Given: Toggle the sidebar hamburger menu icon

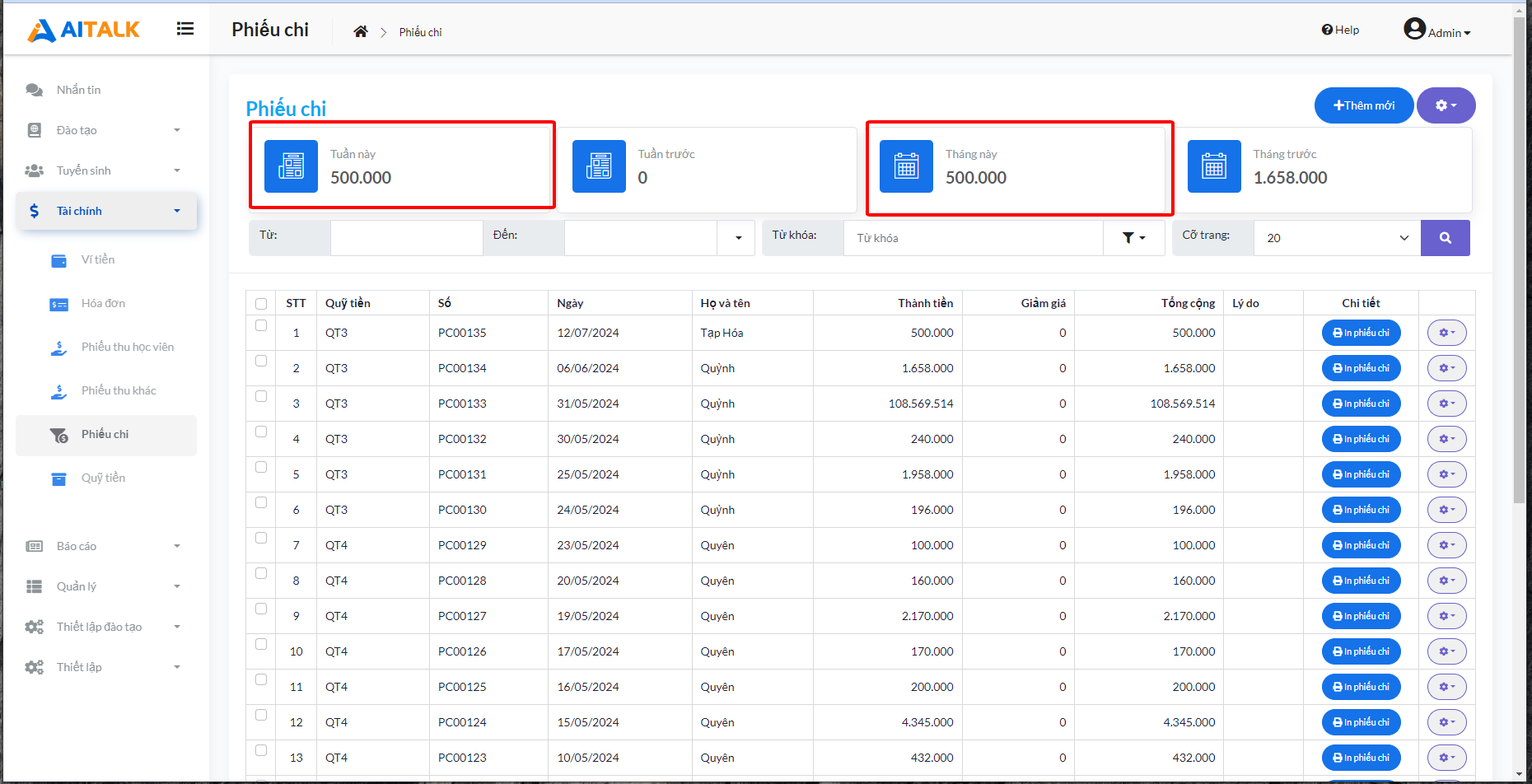Looking at the screenshot, I should coord(185,29).
